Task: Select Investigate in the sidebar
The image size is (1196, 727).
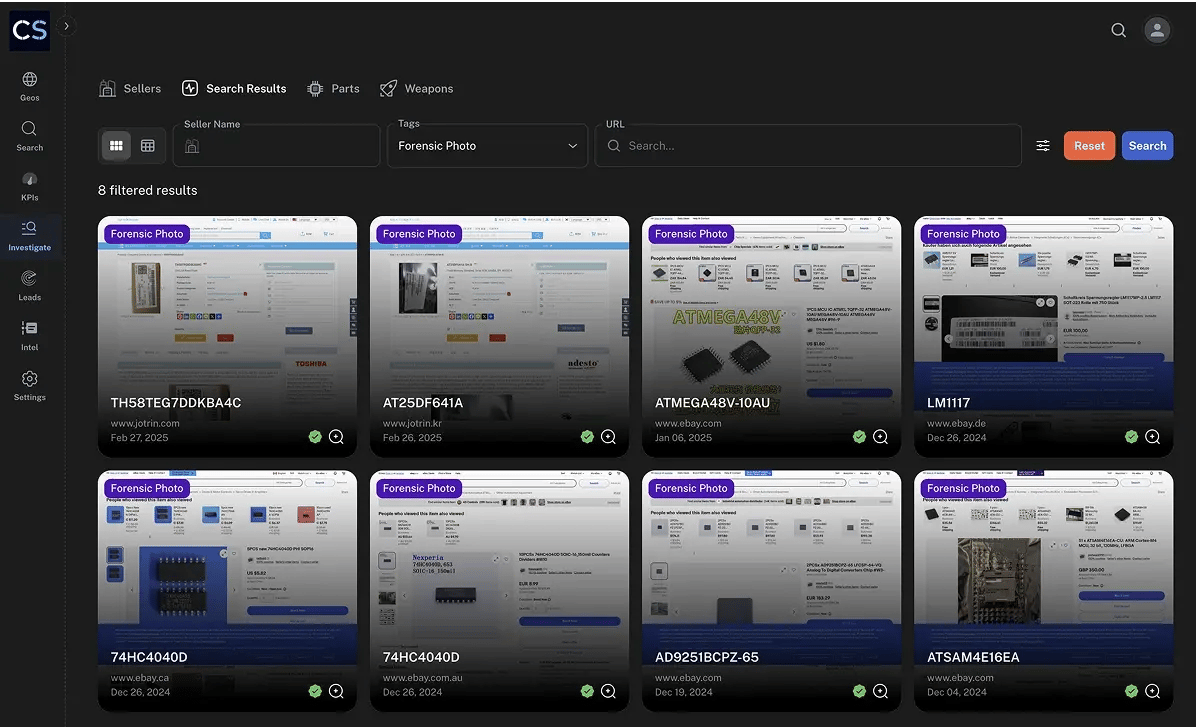Action: click(x=30, y=236)
